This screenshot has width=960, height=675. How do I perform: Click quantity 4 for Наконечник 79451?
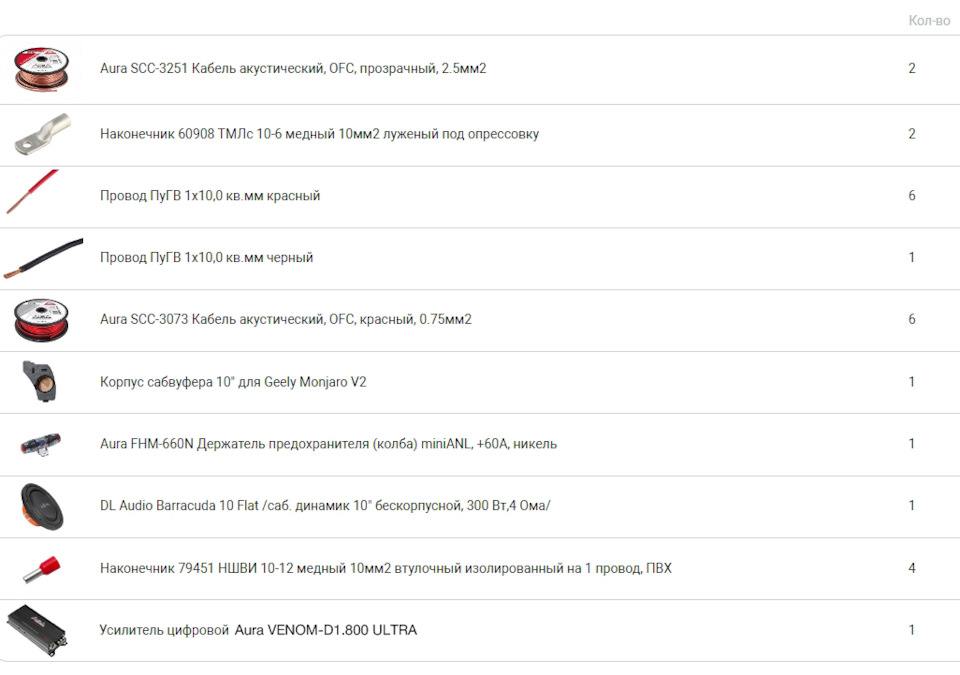click(x=912, y=568)
